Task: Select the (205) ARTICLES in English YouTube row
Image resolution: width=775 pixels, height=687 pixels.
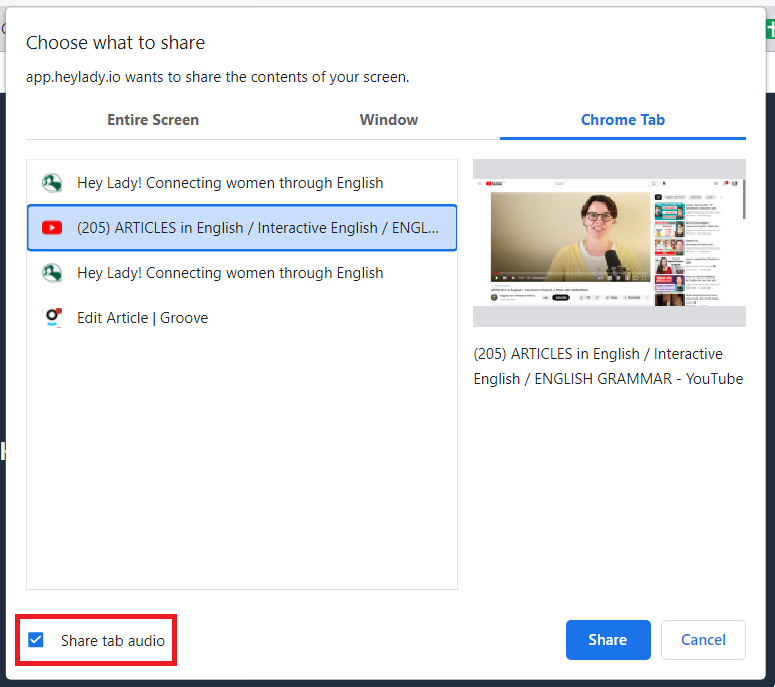Action: (x=242, y=228)
